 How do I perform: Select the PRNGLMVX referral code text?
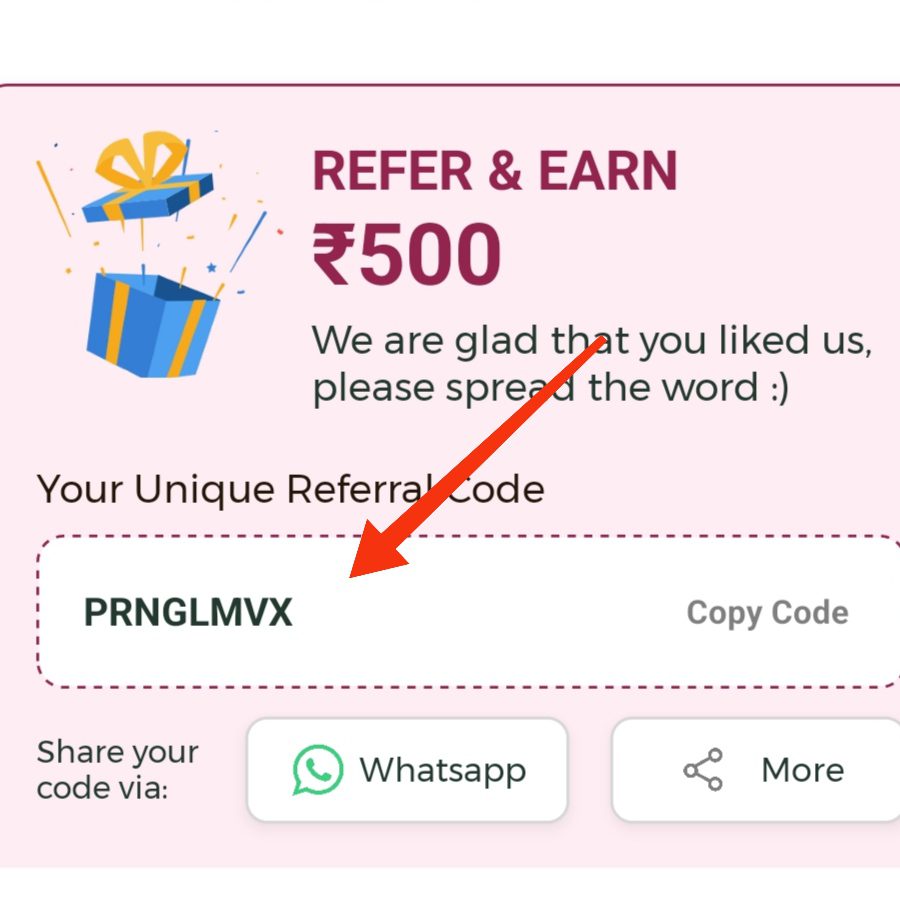tap(188, 612)
